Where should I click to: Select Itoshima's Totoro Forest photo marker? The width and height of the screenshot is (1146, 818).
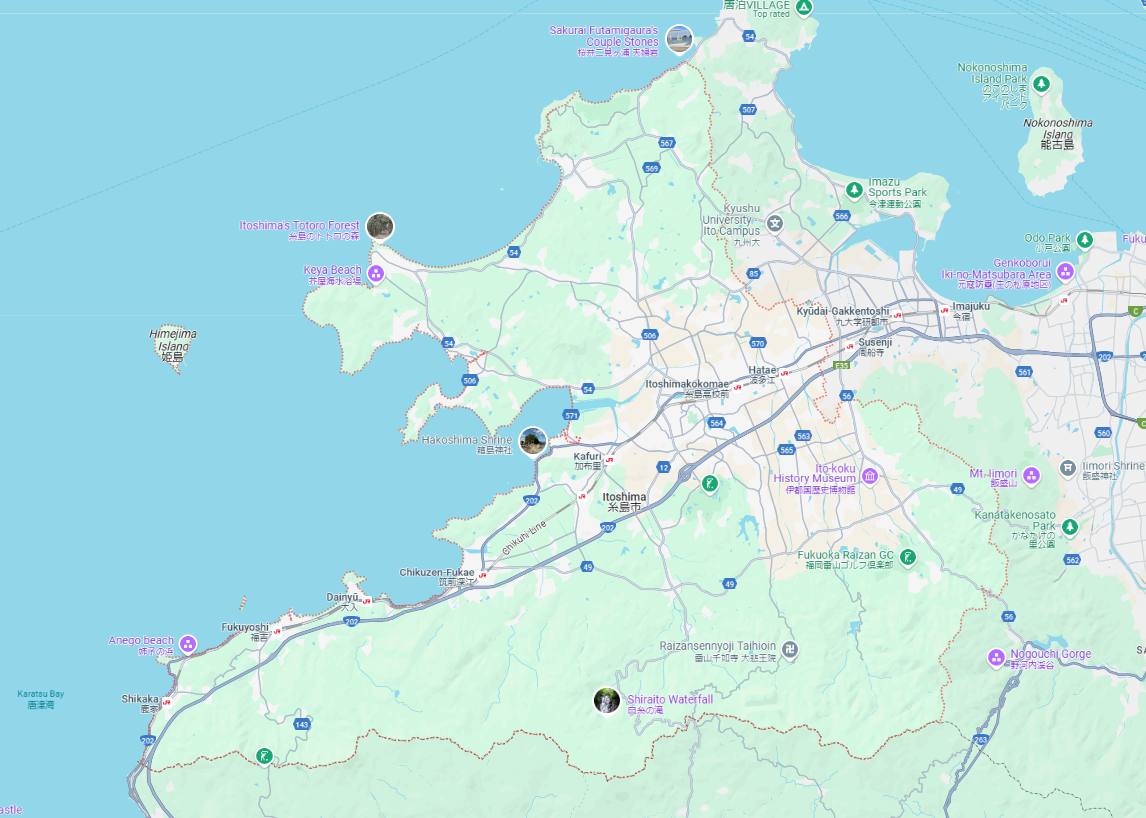pos(379,227)
